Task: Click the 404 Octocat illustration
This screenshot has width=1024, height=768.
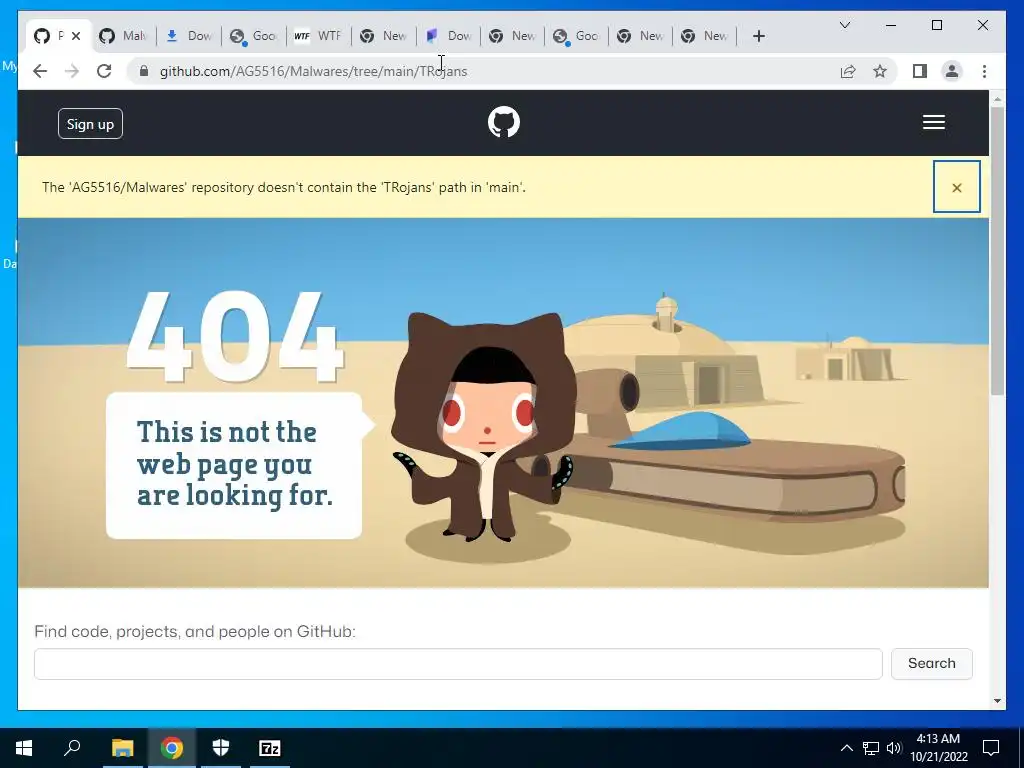Action: 484,428
